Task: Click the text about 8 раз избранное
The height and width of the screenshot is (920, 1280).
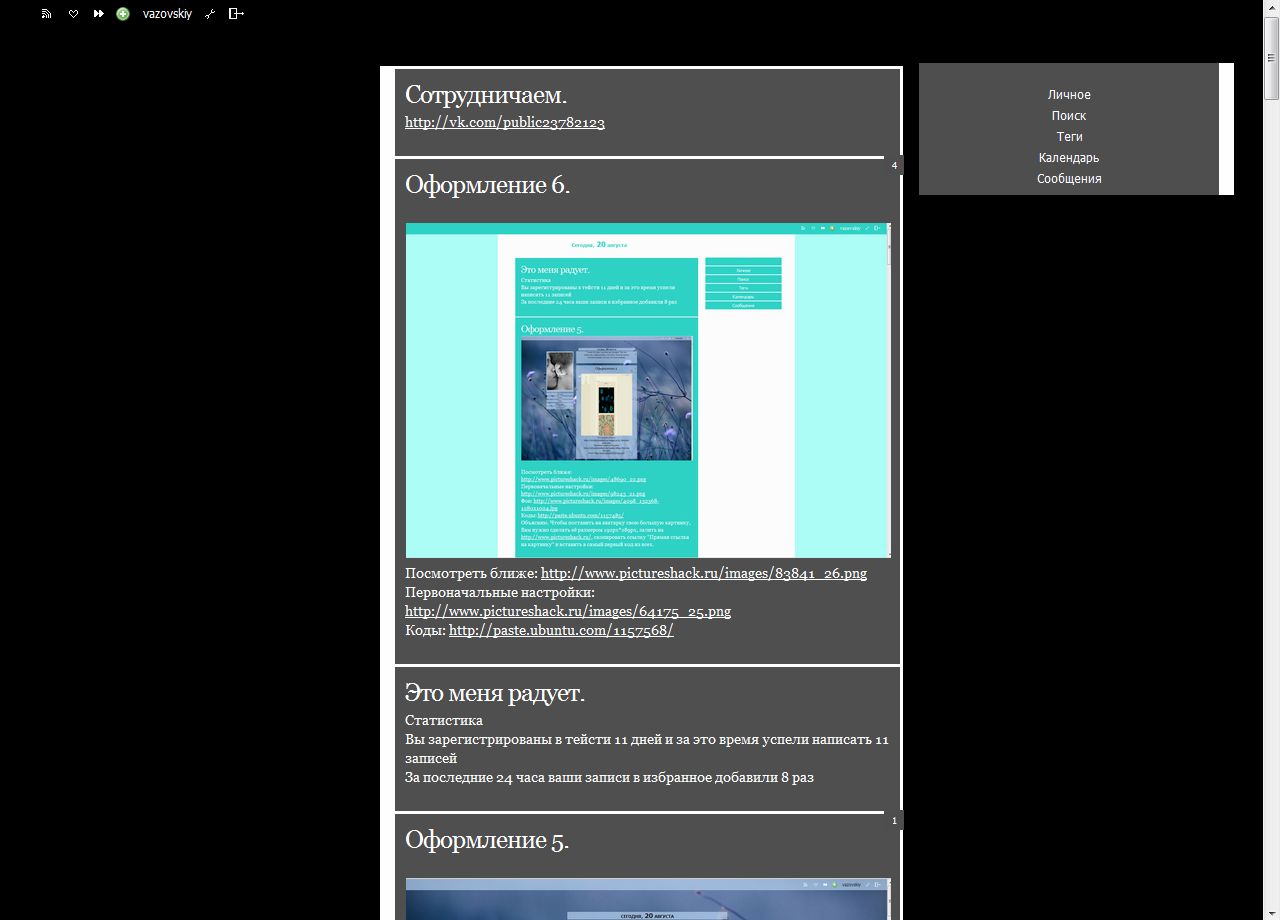Action: pos(609,777)
